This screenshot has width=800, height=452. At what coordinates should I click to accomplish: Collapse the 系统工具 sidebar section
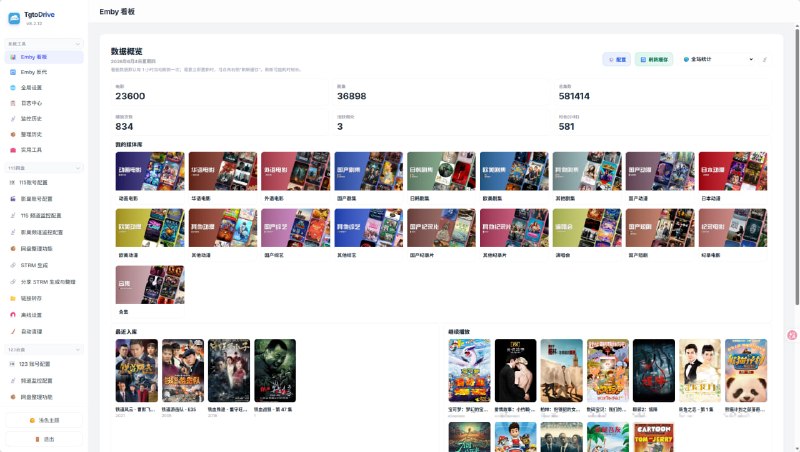point(44,44)
